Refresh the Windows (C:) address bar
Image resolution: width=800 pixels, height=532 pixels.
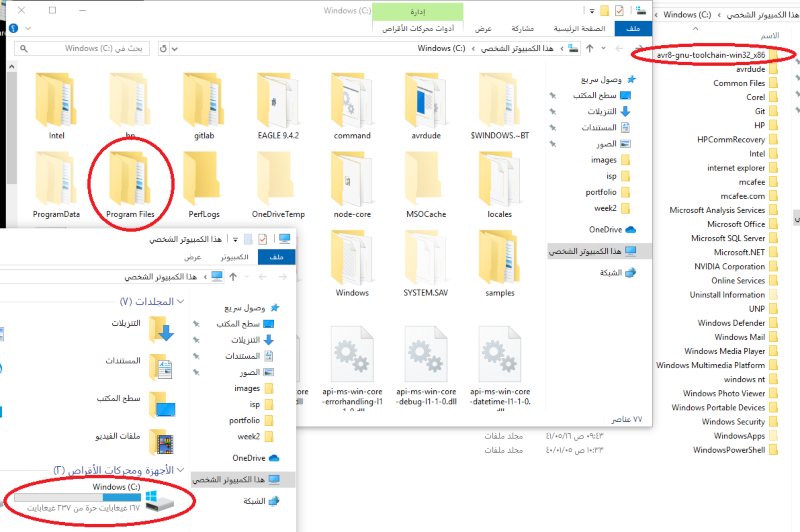pyautogui.click(x=163, y=48)
